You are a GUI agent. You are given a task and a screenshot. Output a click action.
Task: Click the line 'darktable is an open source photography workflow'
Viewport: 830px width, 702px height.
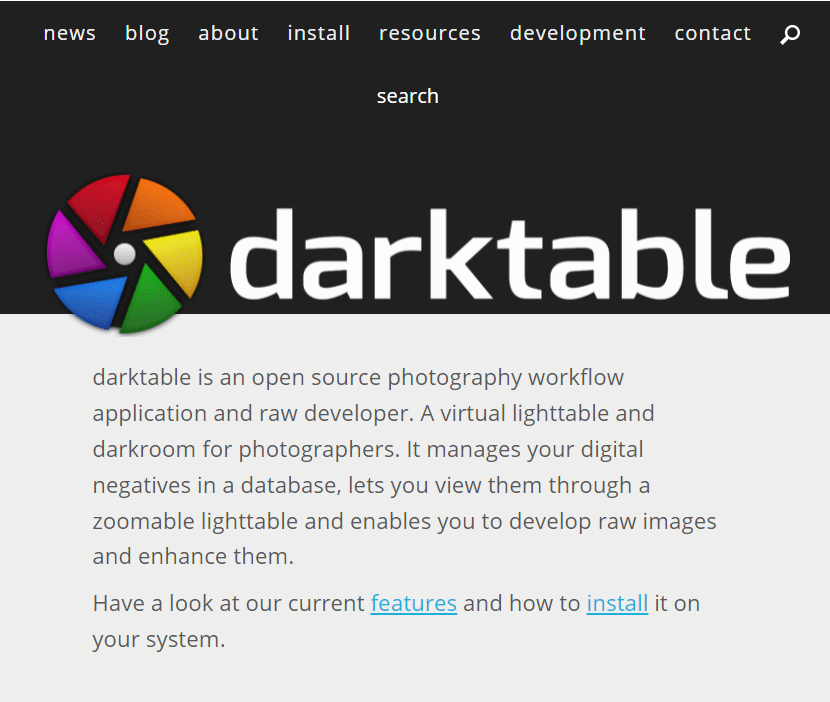(x=358, y=377)
